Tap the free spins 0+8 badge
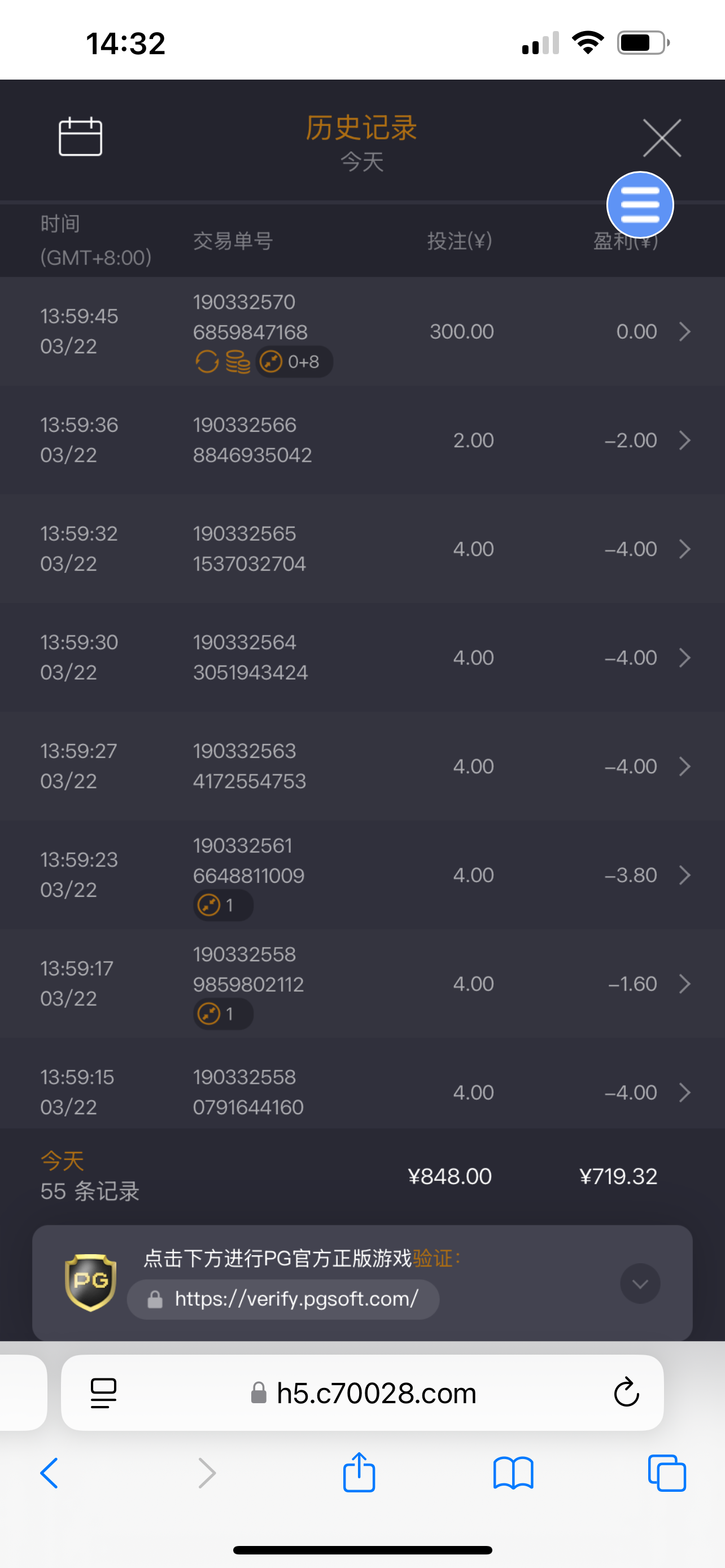The image size is (725, 1568). coord(294,362)
